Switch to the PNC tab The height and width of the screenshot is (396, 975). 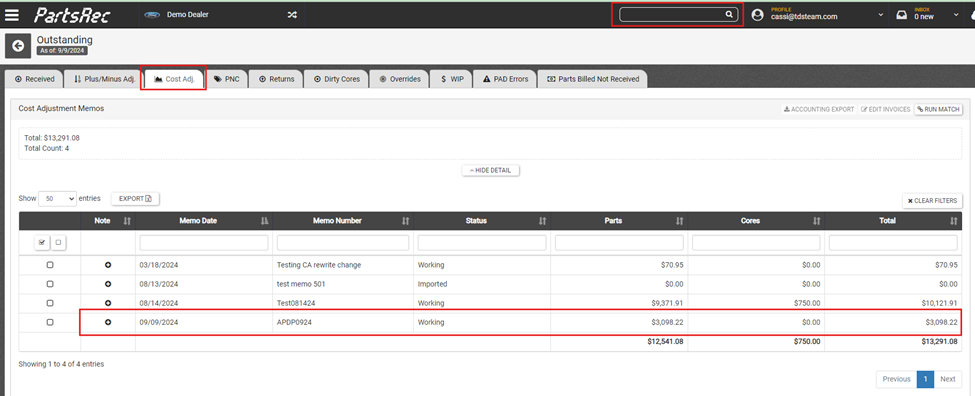(x=227, y=79)
